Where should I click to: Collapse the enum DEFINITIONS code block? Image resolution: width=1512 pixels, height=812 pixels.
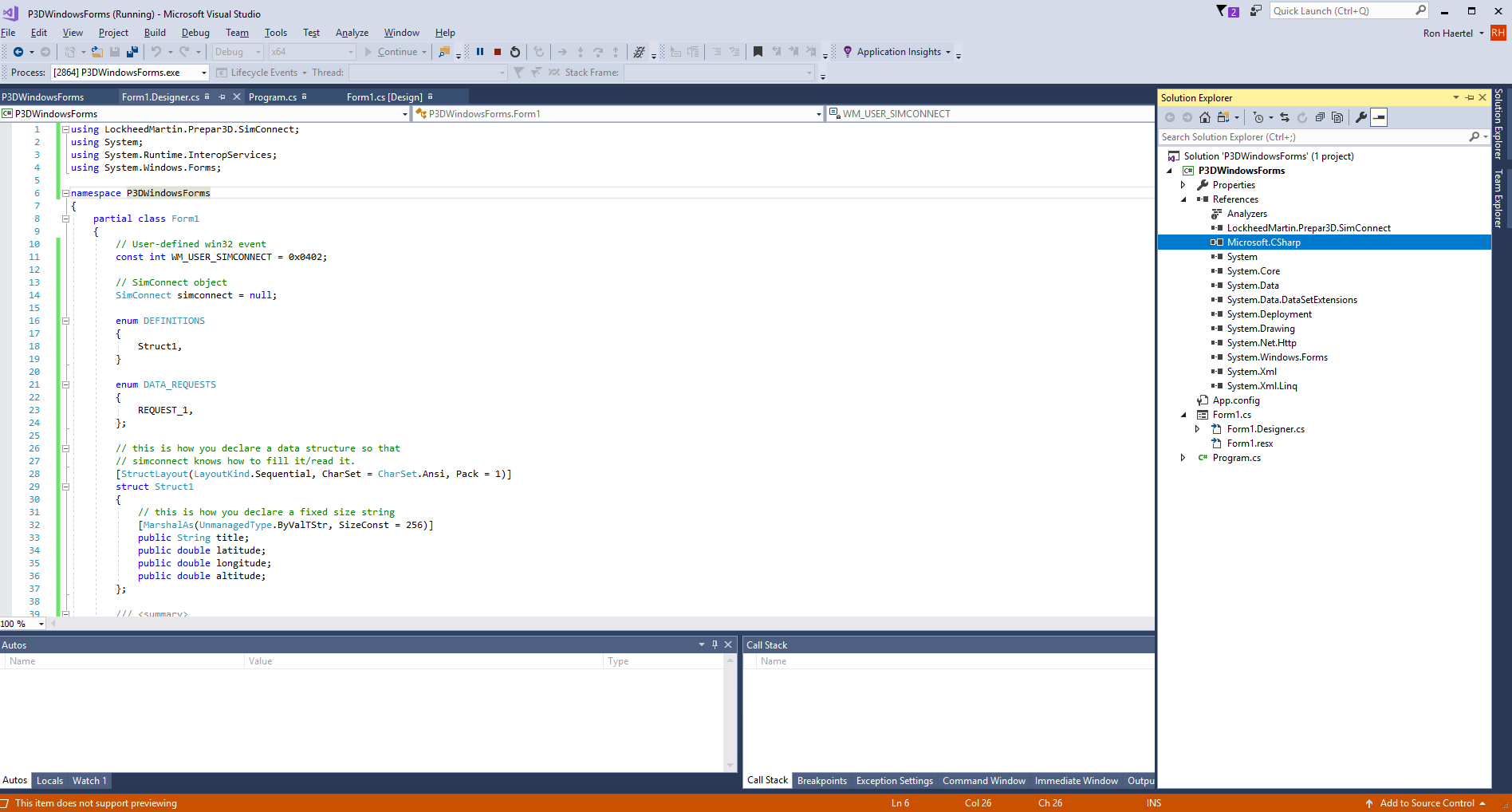point(65,321)
